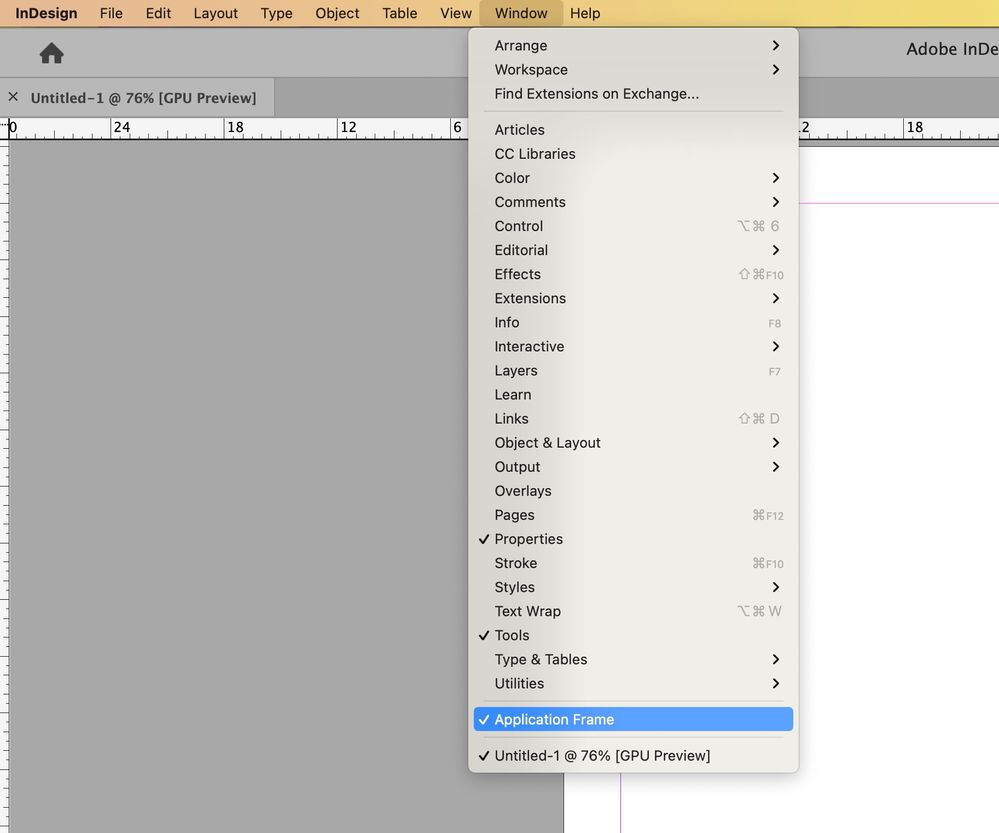The height and width of the screenshot is (833, 999).
Task: Choose Find Extensions on Exchange
Action: point(633,94)
